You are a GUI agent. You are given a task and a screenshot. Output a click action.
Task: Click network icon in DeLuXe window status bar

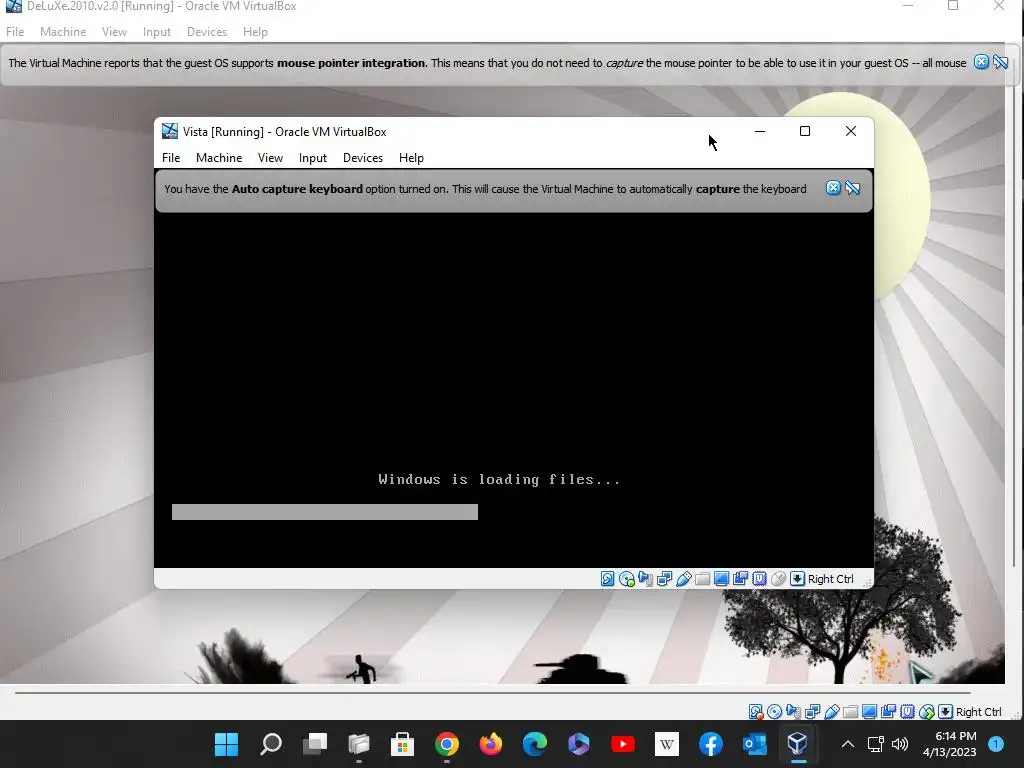(x=812, y=712)
